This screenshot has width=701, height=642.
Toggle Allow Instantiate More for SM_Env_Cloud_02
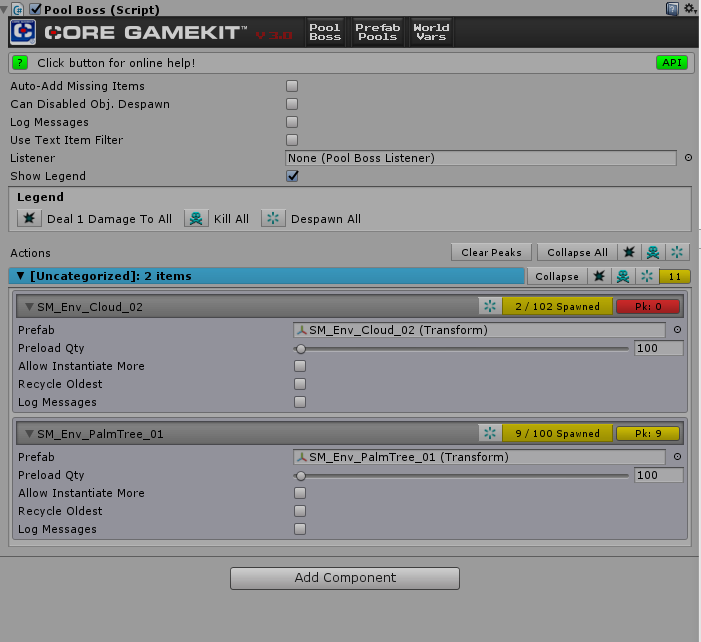click(x=300, y=366)
